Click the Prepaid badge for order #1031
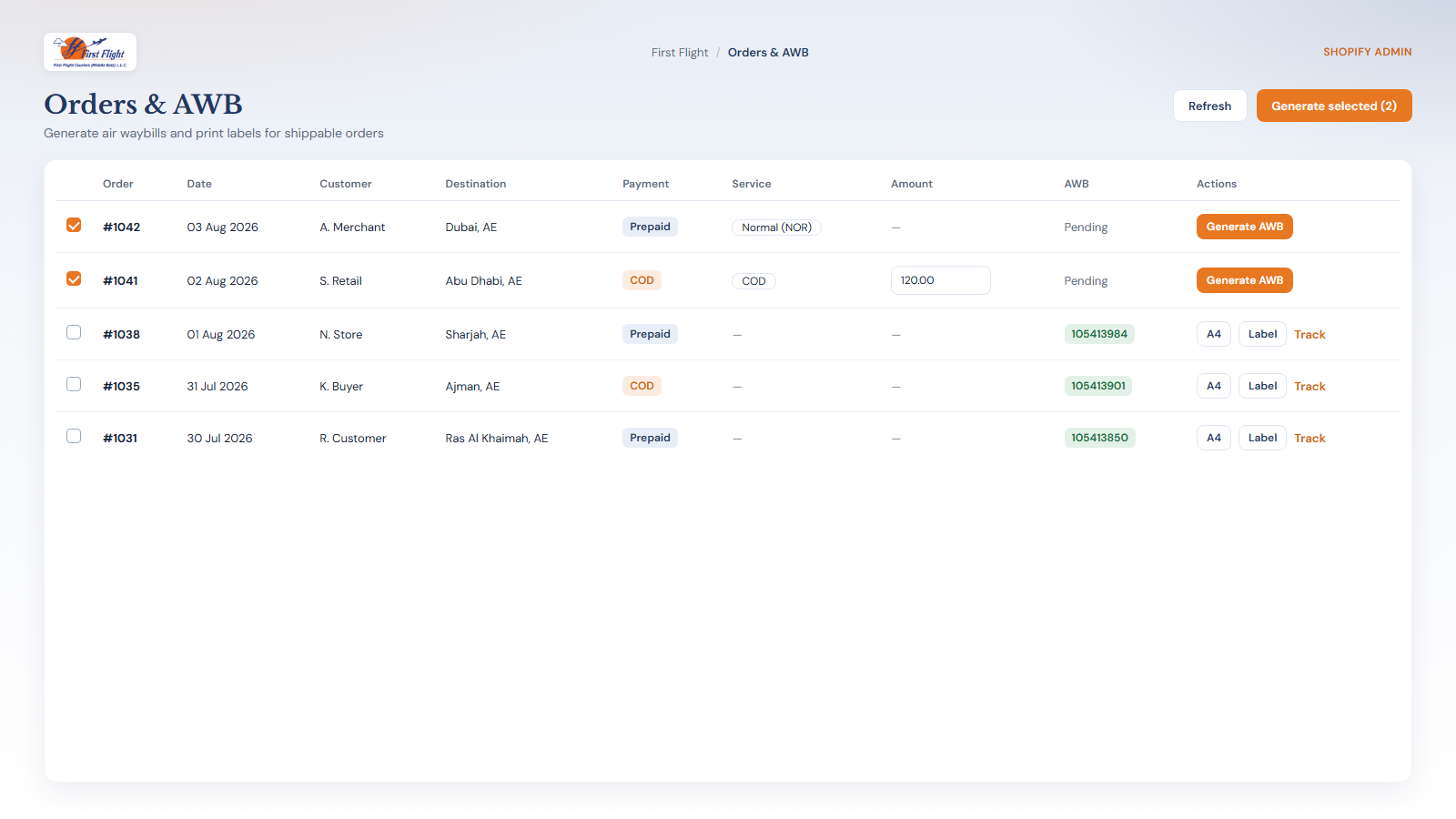This screenshot has width=1456, height=819. (x=650, y=438)
